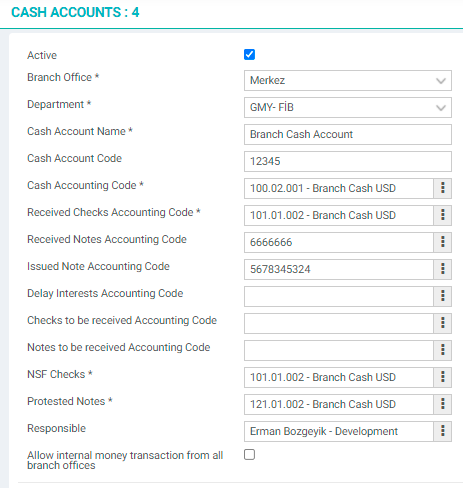Click the Cash Account Name input field
This screenshot has height=488, width=463.
click(x=348, y=134)
